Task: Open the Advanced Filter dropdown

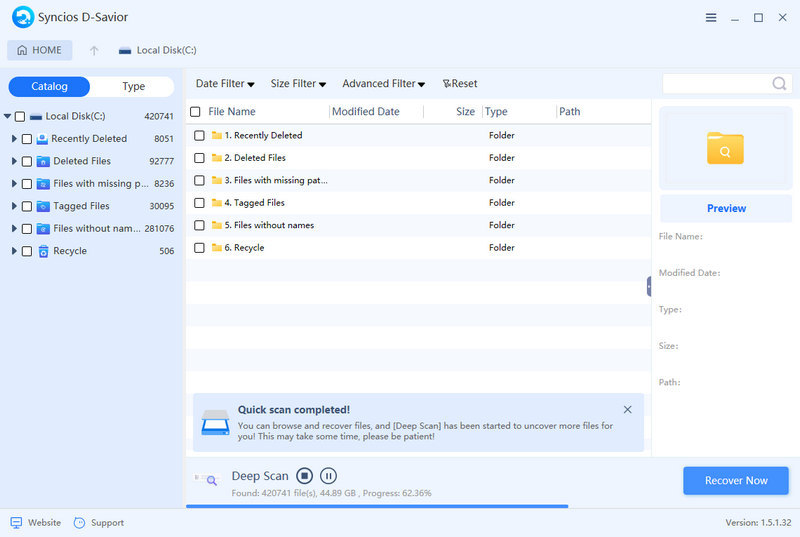Action: pyautogui.click(x=383, y=84)
